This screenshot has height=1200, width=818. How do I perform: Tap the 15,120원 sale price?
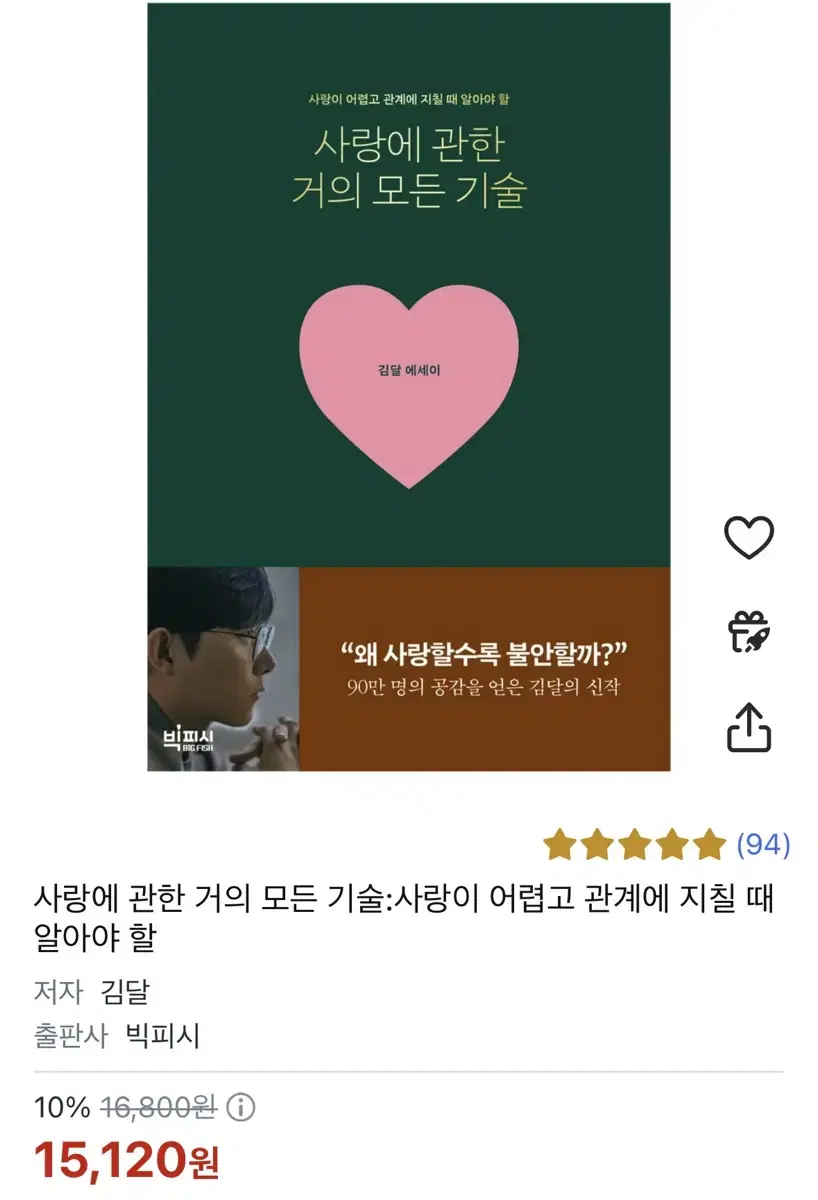(x=127, y=1160)
